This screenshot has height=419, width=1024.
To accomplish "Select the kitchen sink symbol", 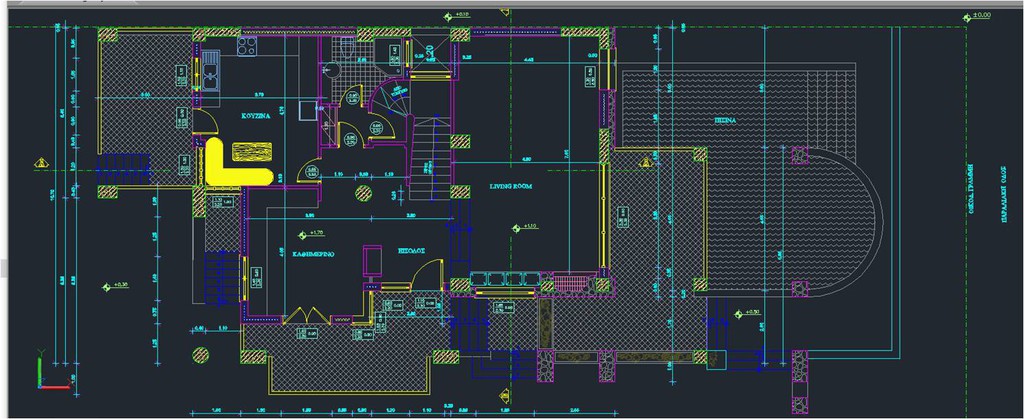I will (x=210, y=70).
